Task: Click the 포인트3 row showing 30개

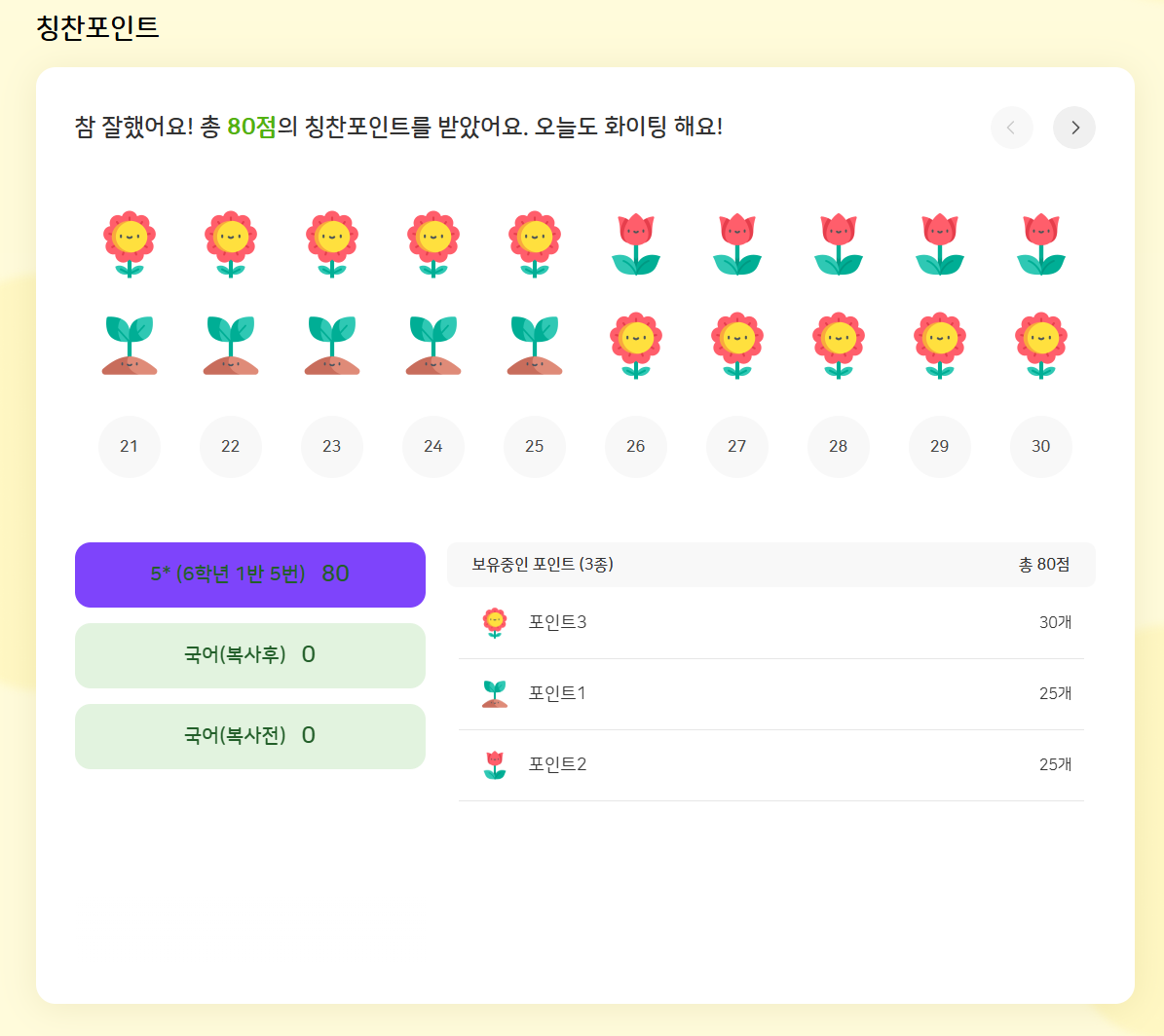Action: click(x=770, y=623)
